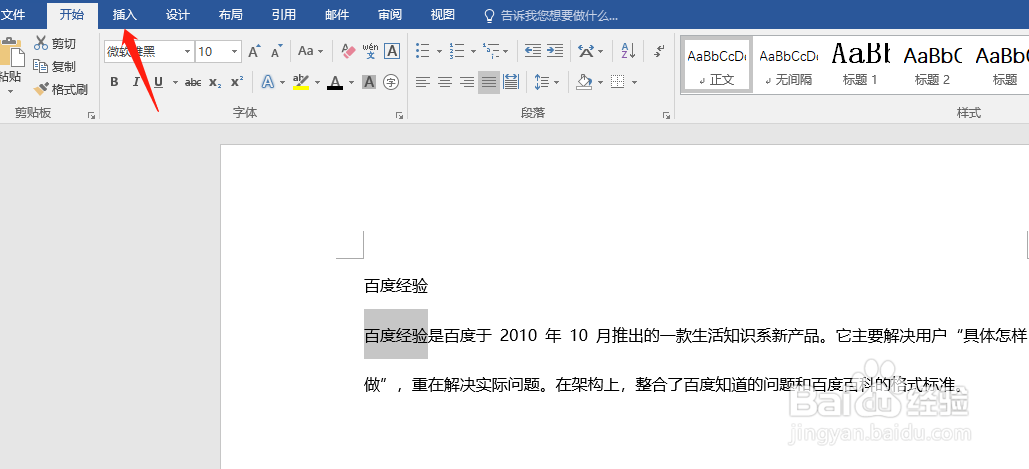This screenshot has height=469, width=1029.
Task: Apply bullet list formatting
Action: click(423, 51)
